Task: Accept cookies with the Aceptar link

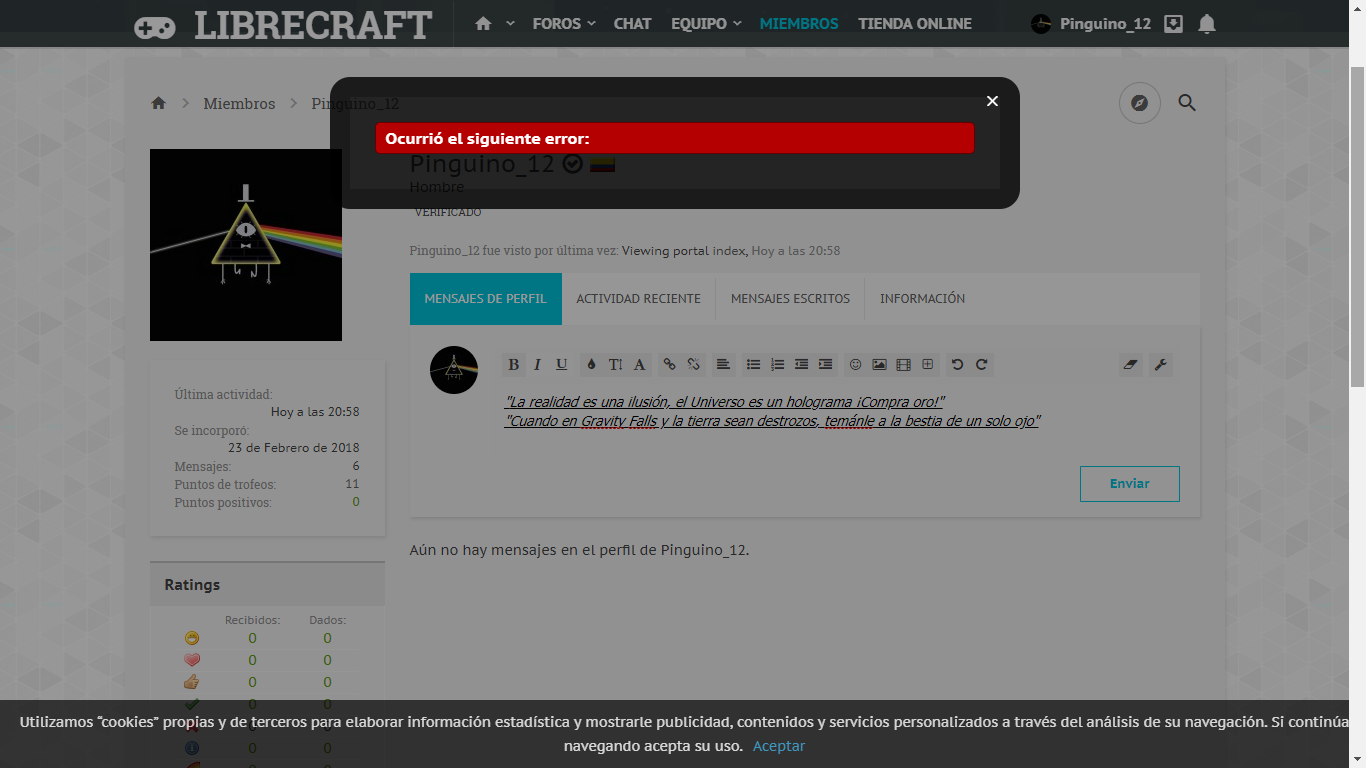Action: pyautogui.click(x=779, y=746)
